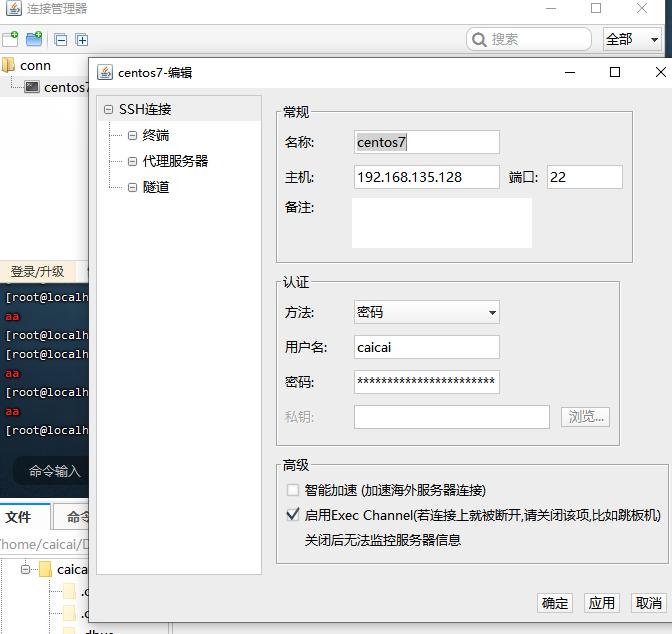672x634 pixels.
Task: Click into the 备注 notes text area
Action: pos(442,223)
